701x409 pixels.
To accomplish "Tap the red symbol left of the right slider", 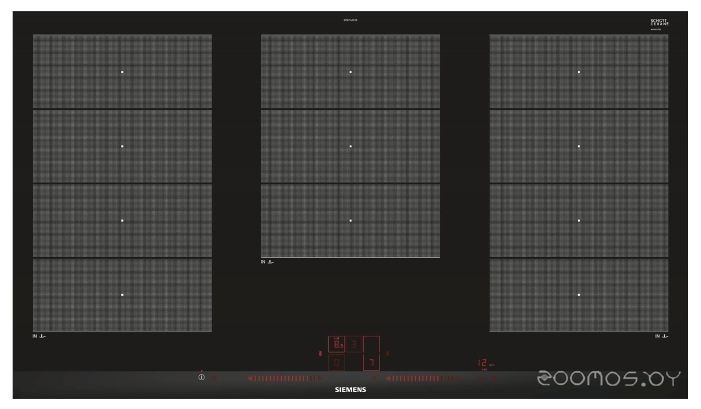I will (x=373, y=378).
